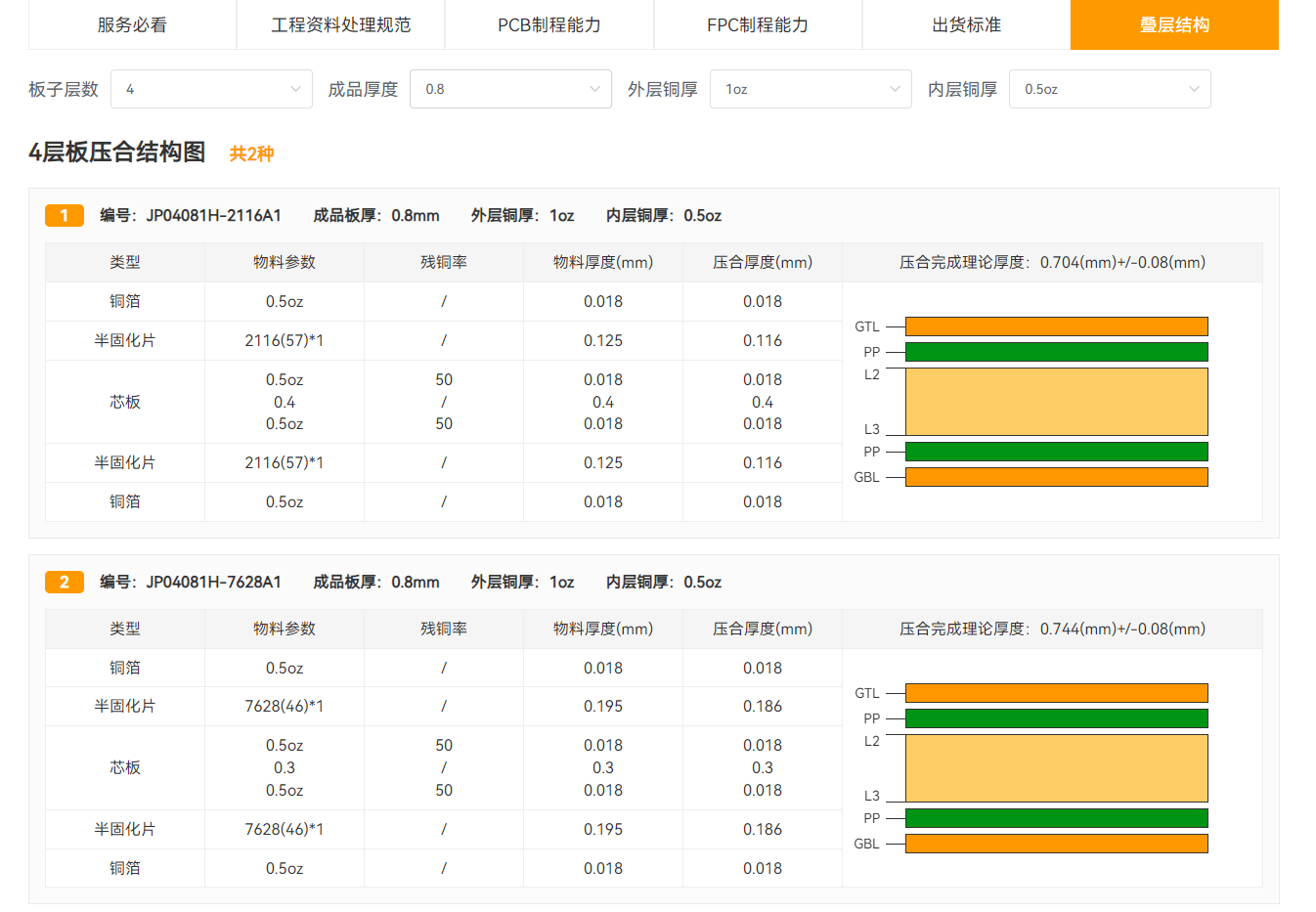This screenshot has width=1316, height=912.
Task: Click the orange number 2 badge
Action: pyautogui.click(x=65, y=582)
